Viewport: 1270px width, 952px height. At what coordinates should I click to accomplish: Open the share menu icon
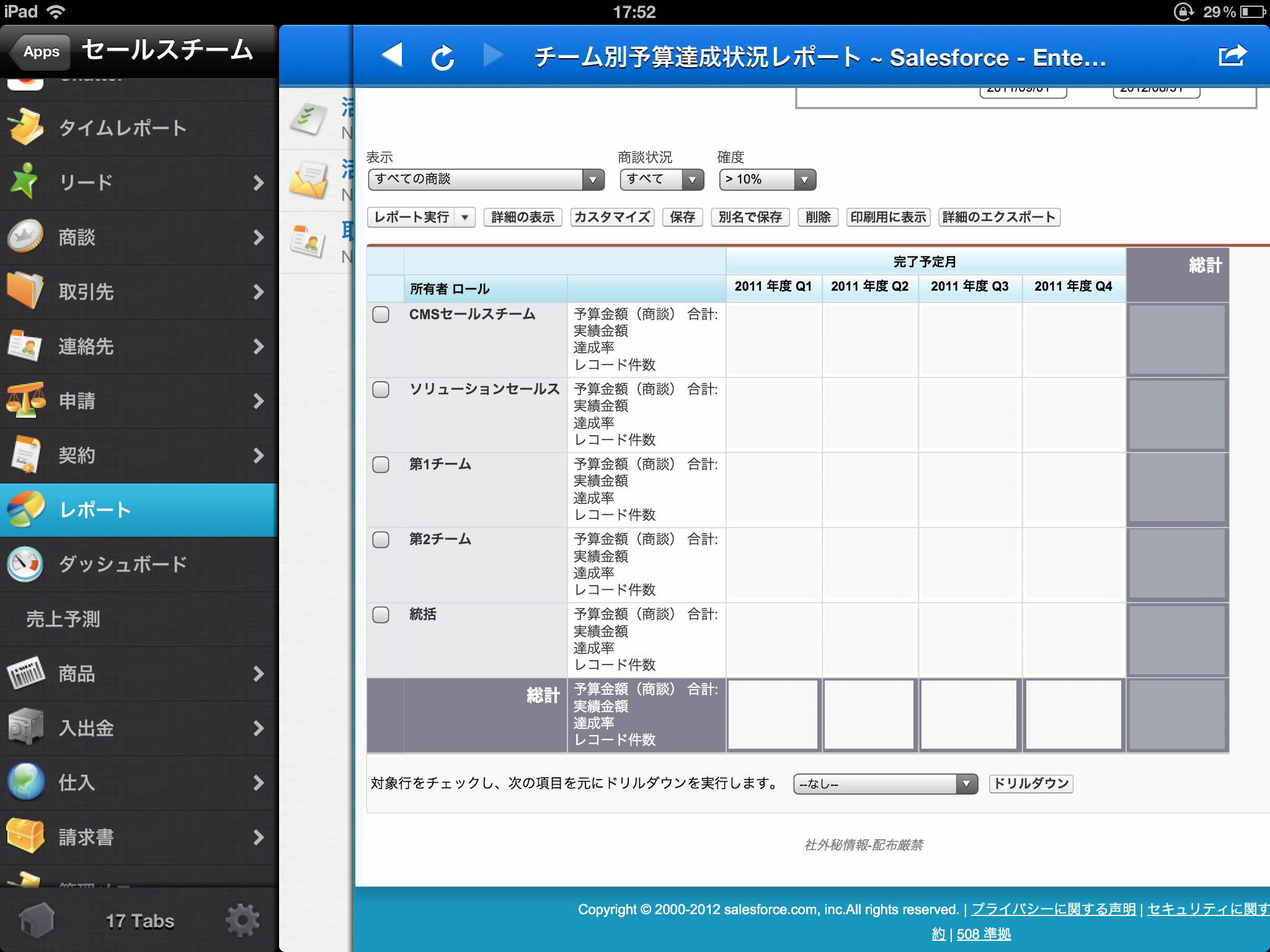click(x=1232, y=55)
